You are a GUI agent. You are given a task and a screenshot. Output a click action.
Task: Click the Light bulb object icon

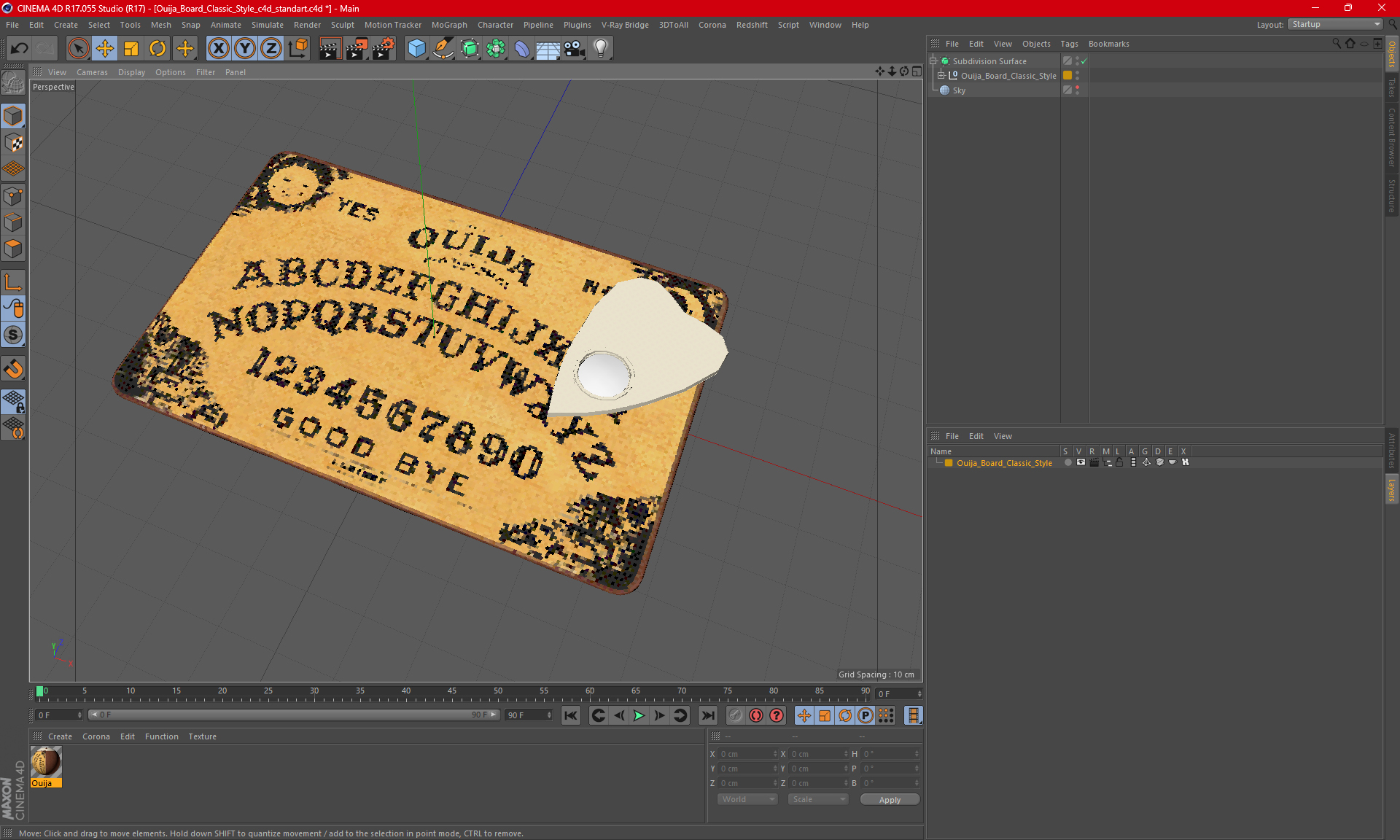pos(600,49)
